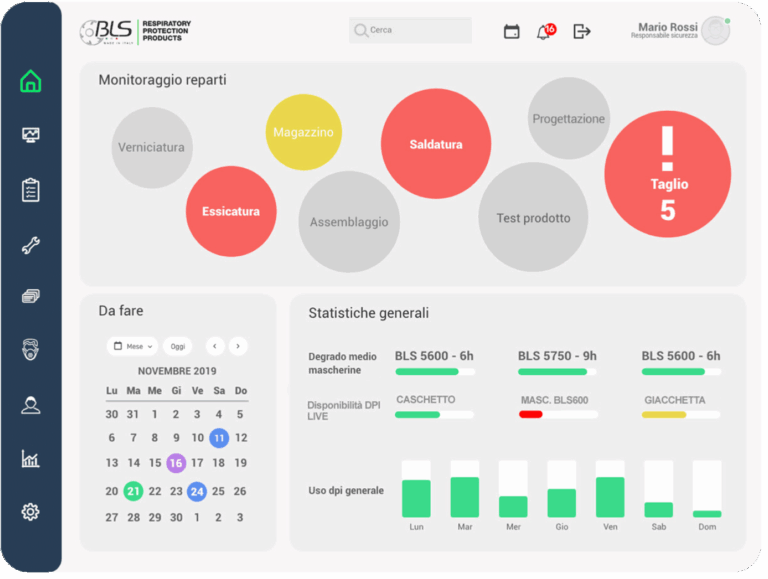Click the Dom usage bar
This screenshot has width=768, height=579.
coord(707,489)
